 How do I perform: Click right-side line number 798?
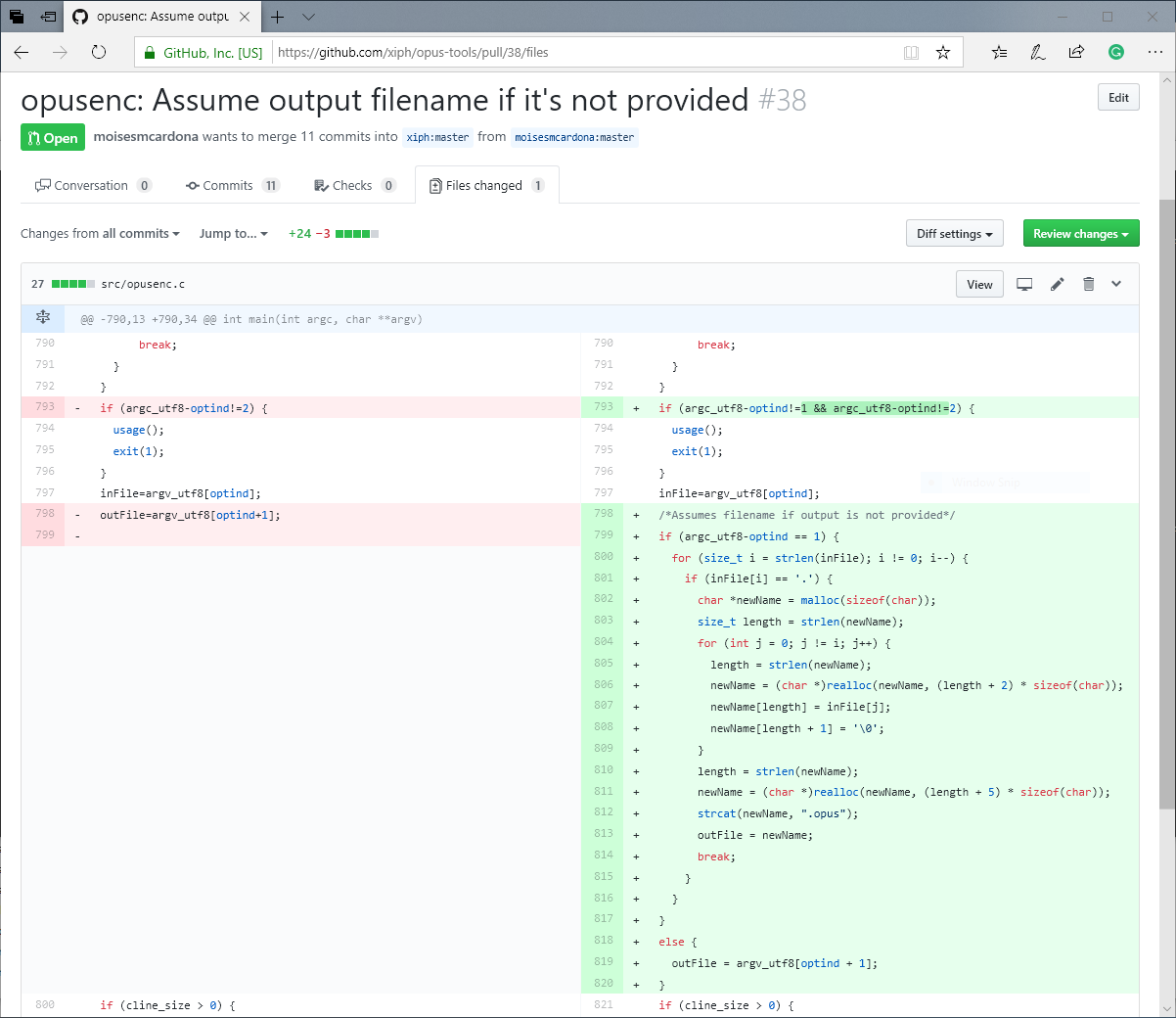point(603,514)
